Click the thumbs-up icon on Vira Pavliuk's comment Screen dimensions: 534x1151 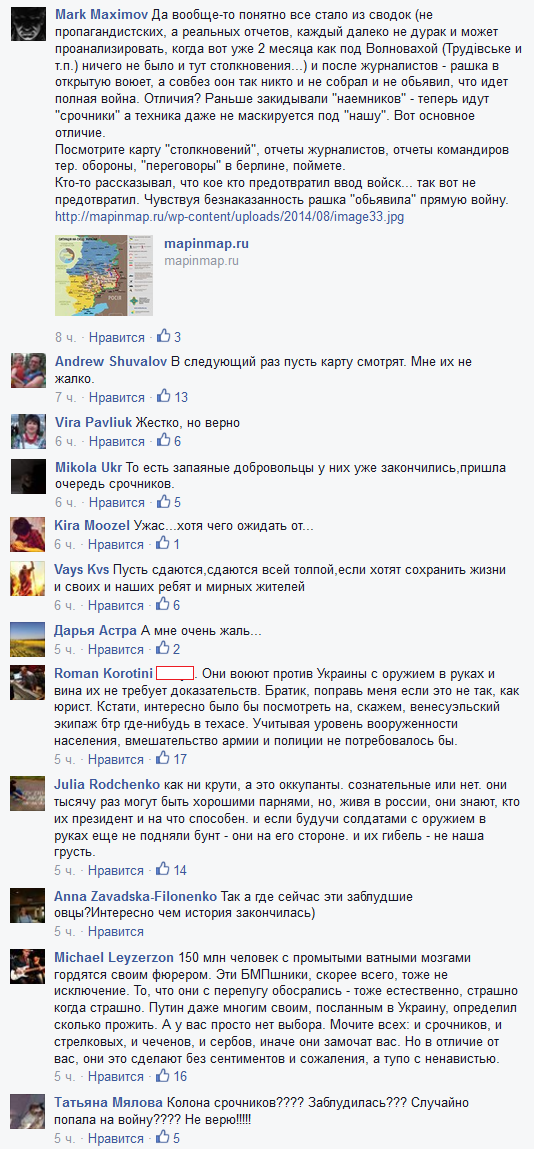[x=164, y=441]
